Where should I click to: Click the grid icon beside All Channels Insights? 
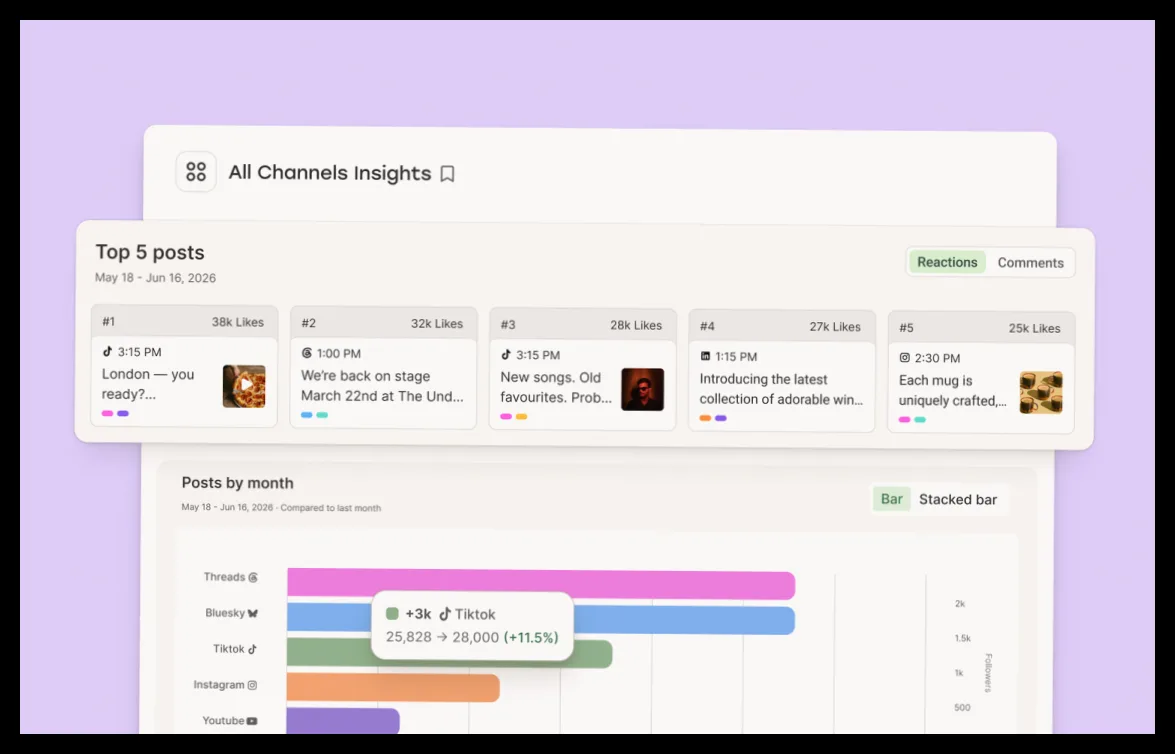[196, 172]
